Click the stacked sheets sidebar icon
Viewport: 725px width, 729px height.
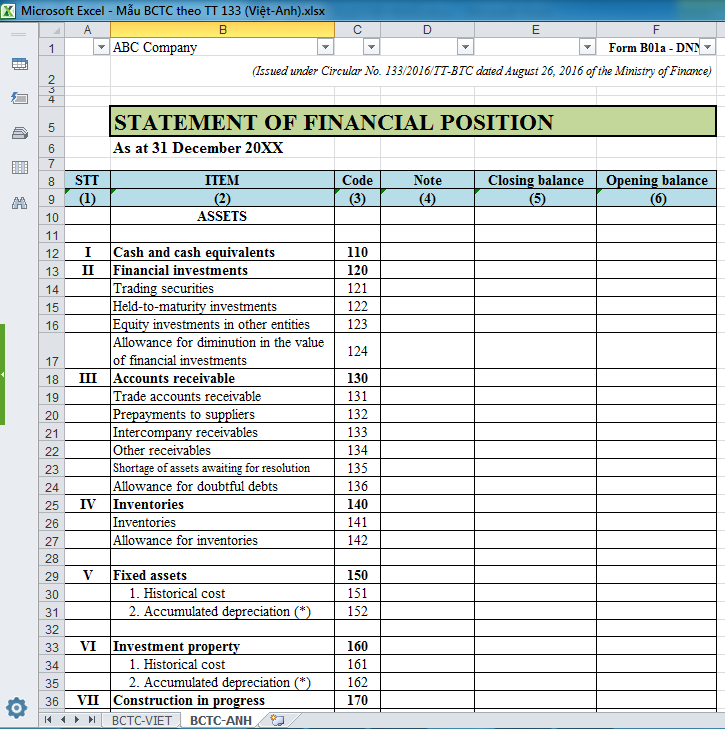click(x=19, y=133)
